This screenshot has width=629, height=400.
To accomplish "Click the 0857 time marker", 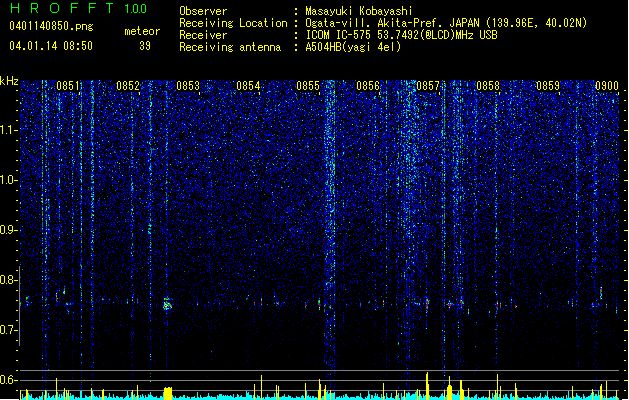I will [x=428, y=86].
